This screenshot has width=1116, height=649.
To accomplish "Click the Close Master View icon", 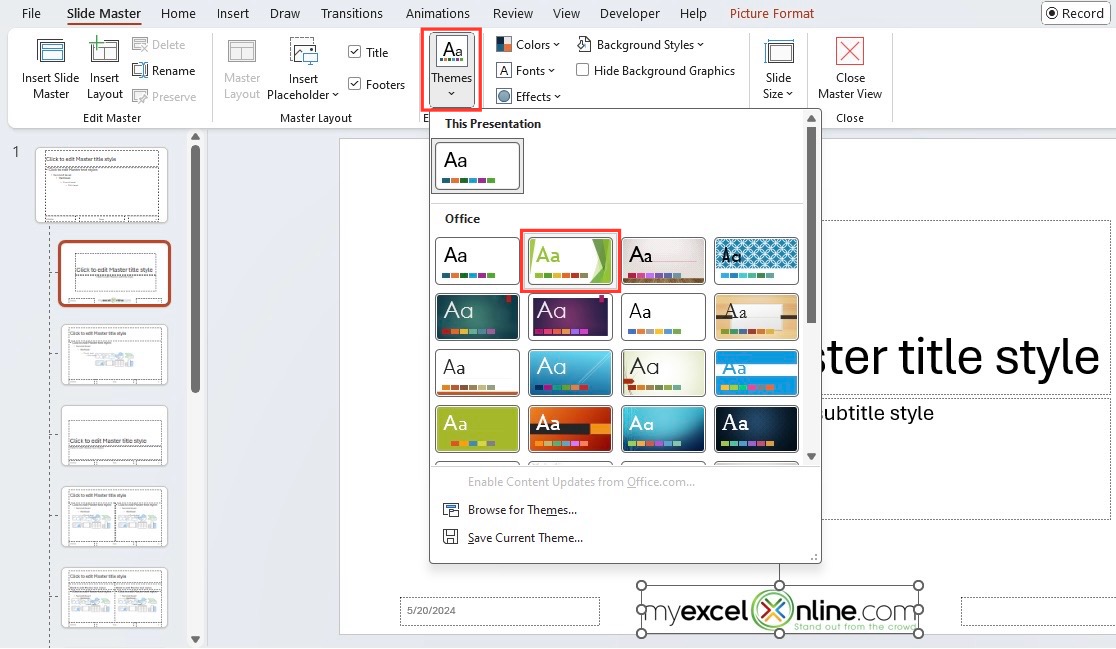I will click(x=850, y=51).
